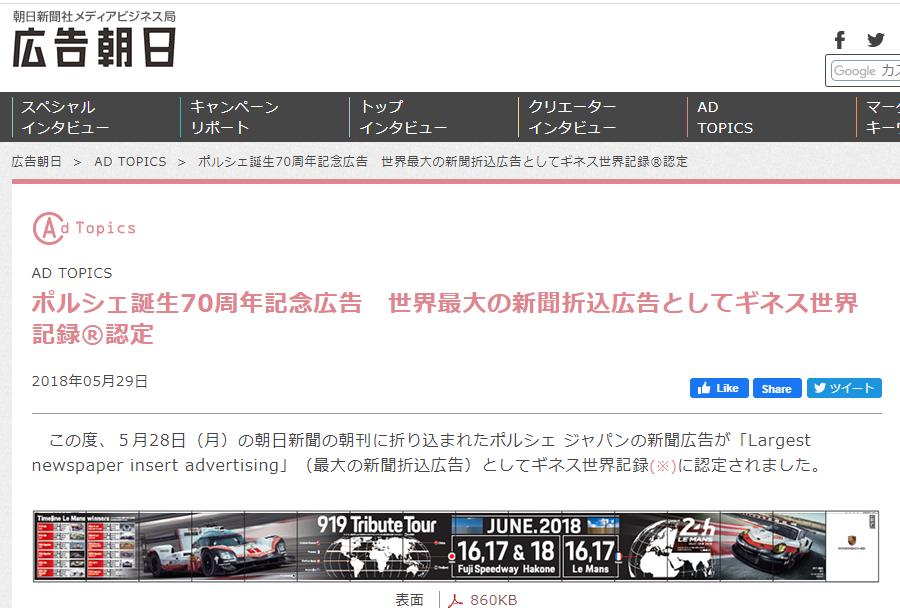Click the (※) footnote link
Screen dimensions: 900x608
click(663, 465)
